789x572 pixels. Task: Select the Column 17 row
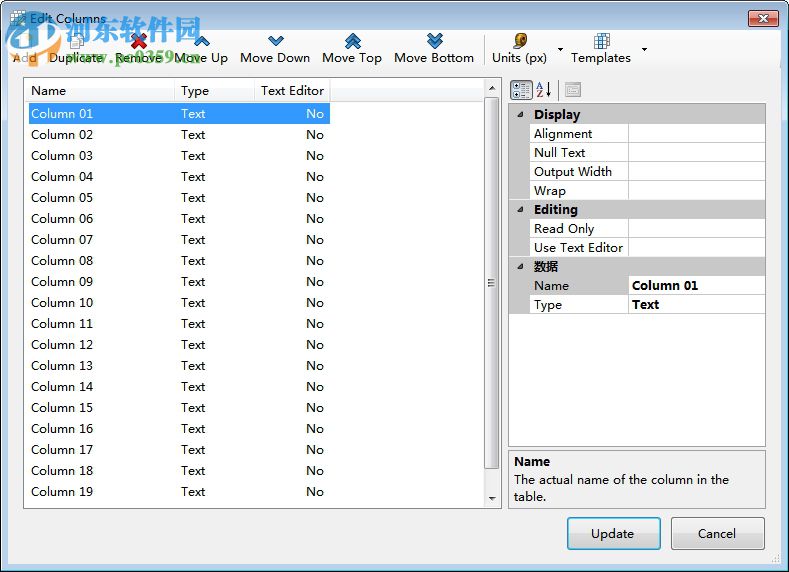pyautogui.click(x=179, y=450)
